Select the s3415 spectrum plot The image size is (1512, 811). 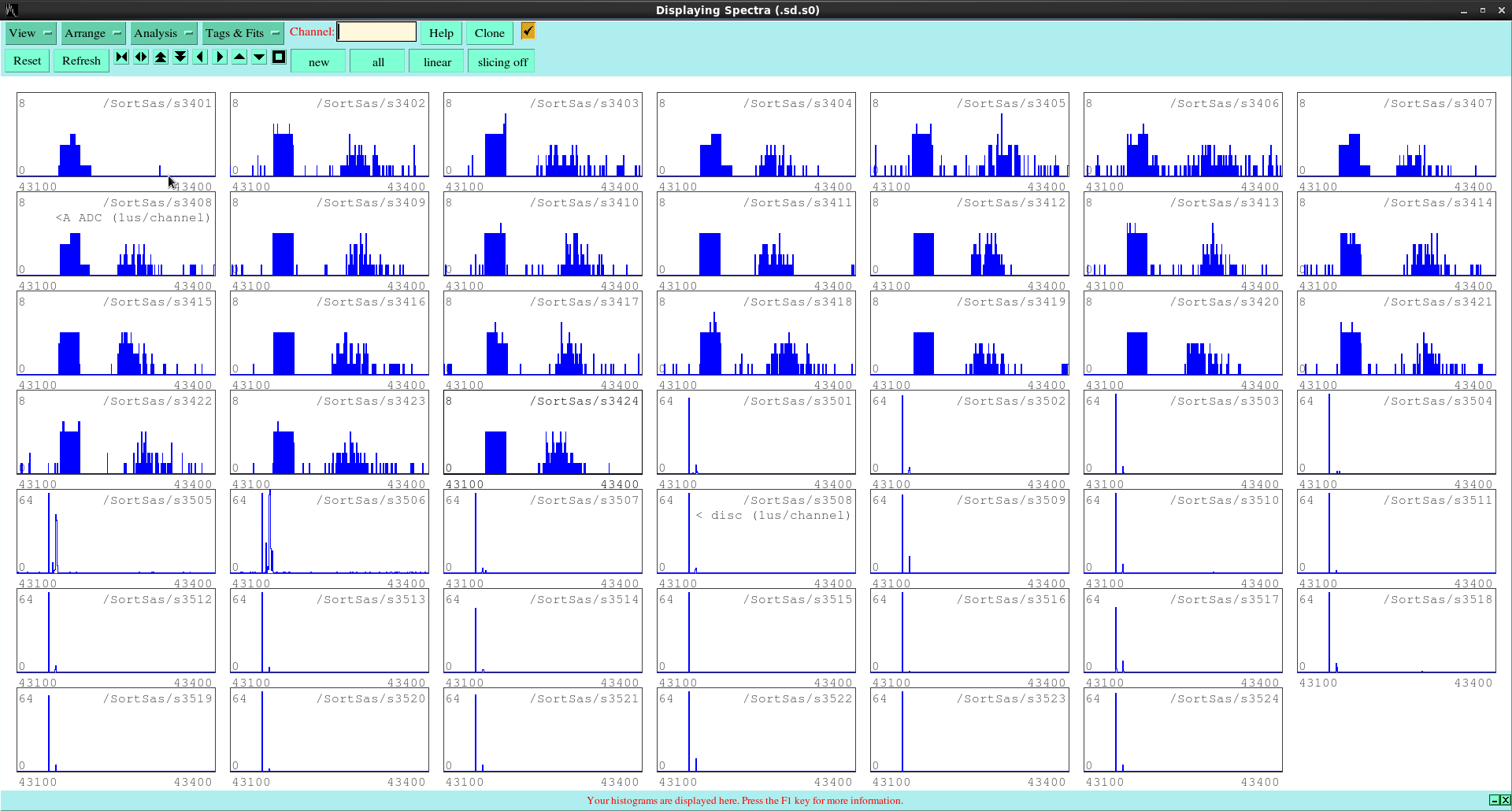pos(116,333)
